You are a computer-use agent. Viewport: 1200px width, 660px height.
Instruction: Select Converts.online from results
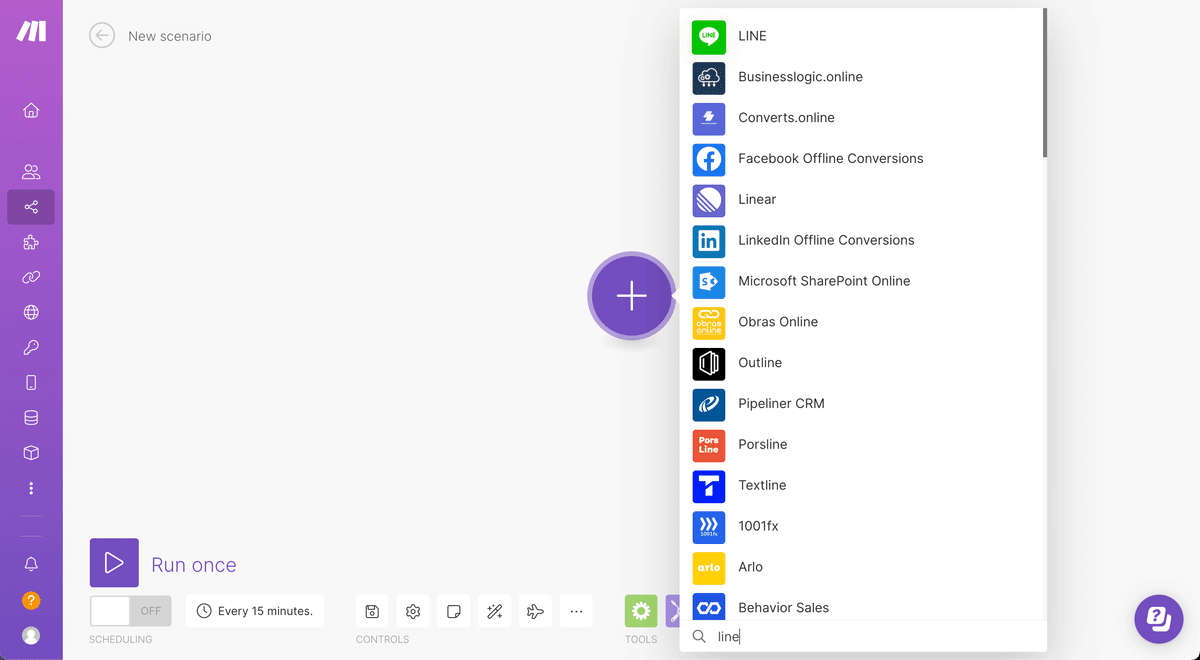point(863,118)
